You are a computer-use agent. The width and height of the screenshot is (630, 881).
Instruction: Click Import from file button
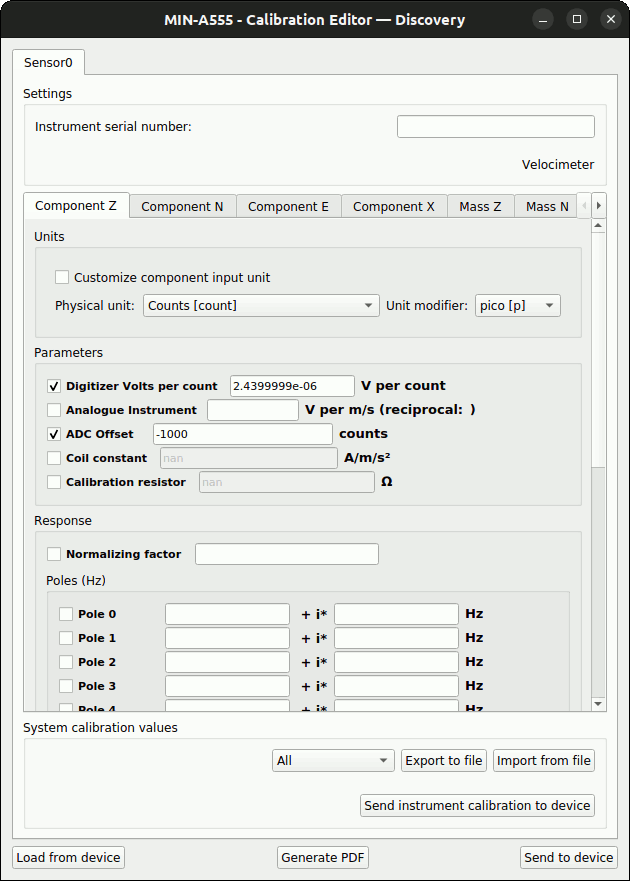point(544,761)
